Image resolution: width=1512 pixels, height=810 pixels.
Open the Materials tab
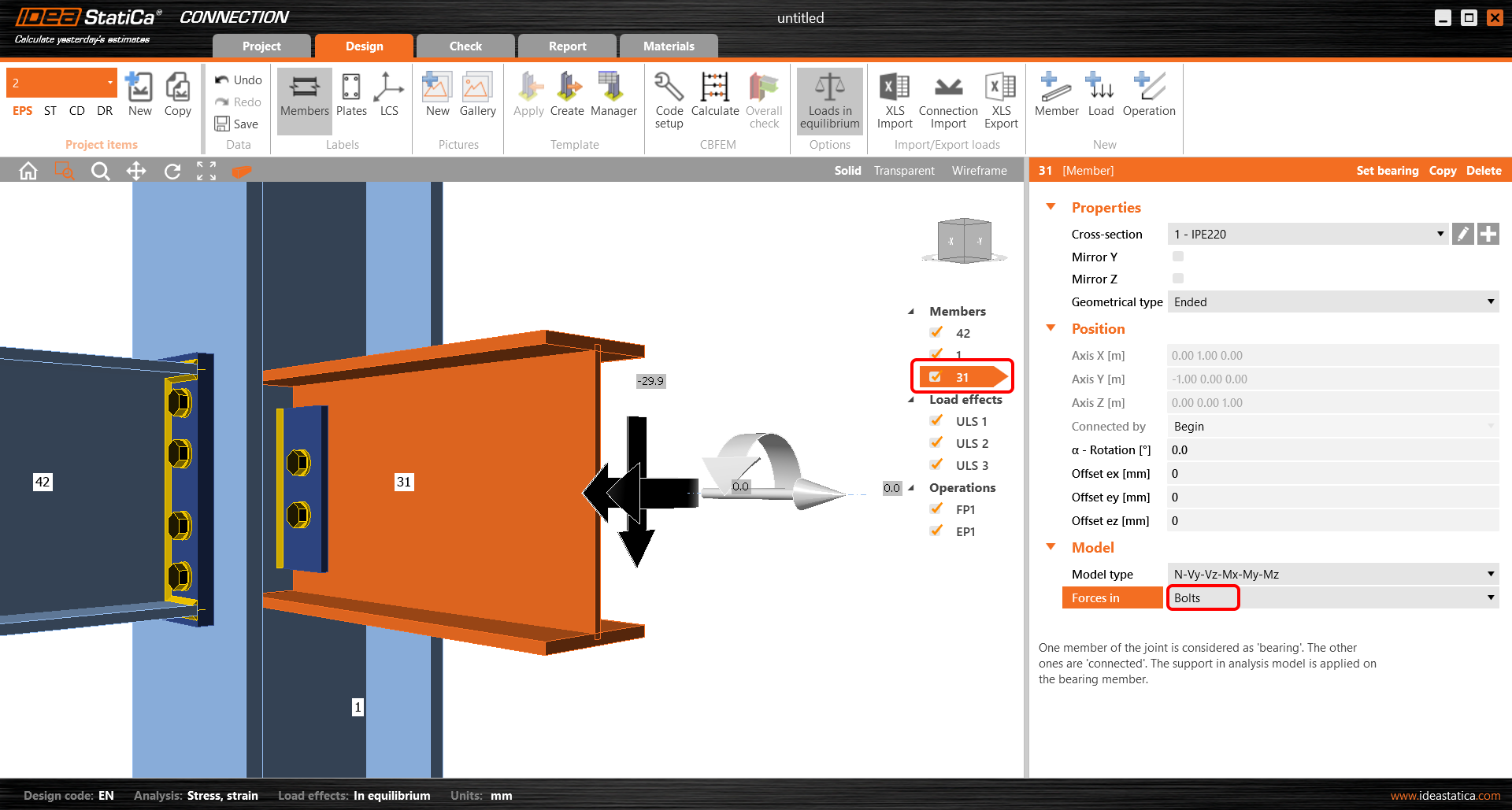point(669,46)
